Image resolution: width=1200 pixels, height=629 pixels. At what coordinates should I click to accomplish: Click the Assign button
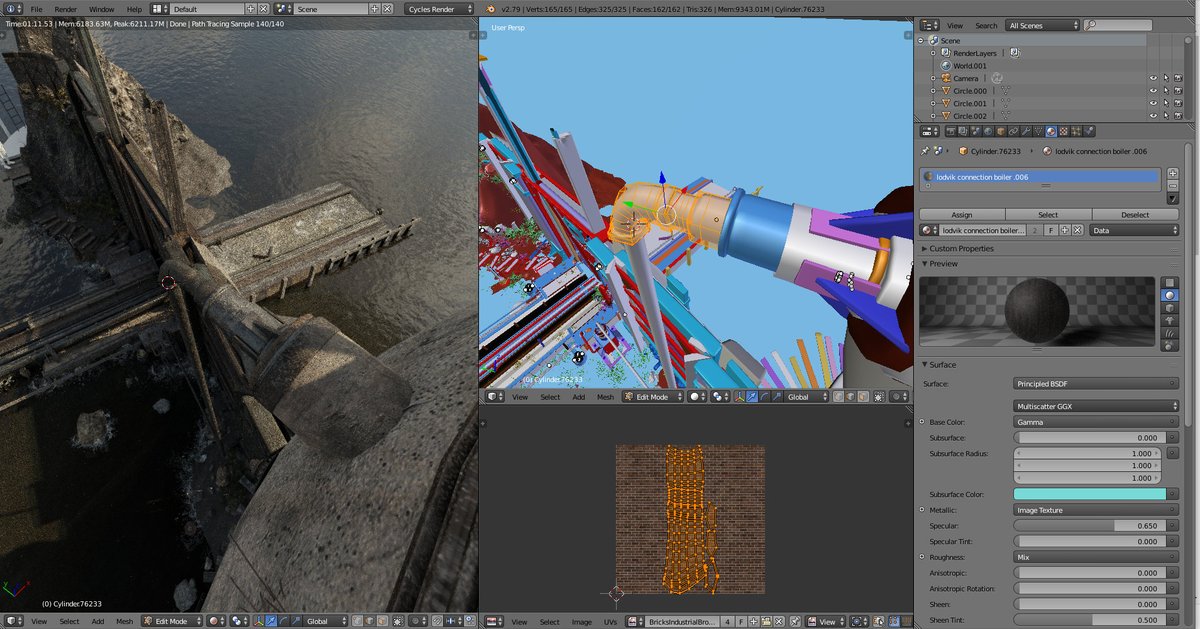pos(961,215)
